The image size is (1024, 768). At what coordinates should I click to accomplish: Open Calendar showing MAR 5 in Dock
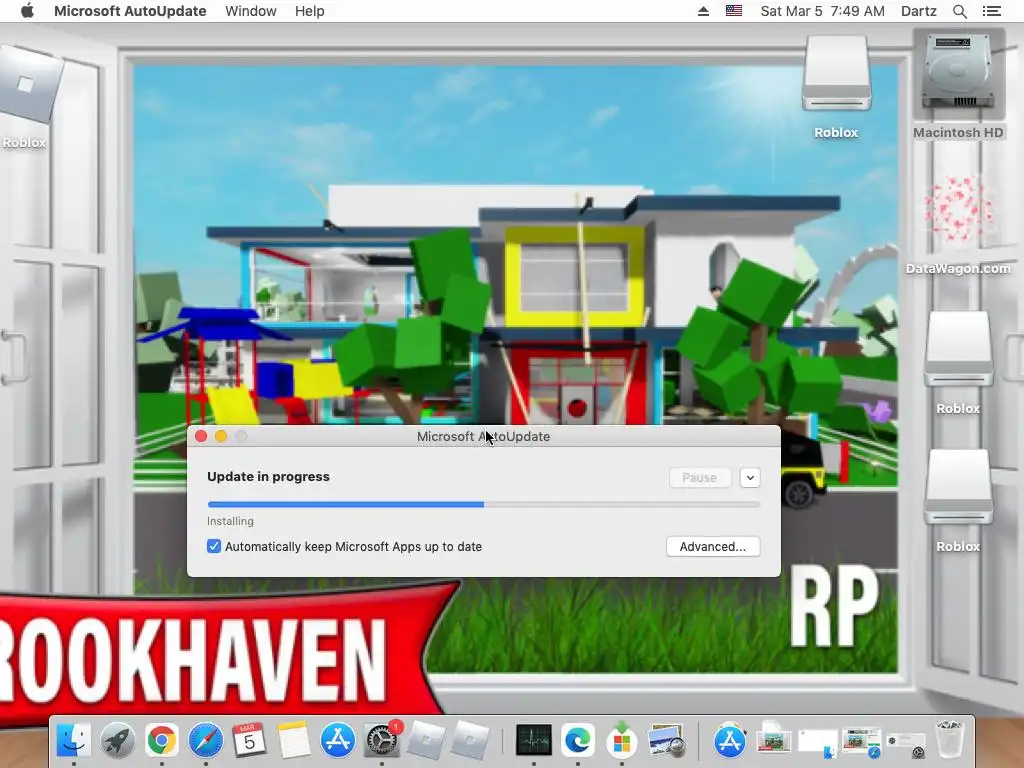[x=249, y=741]
